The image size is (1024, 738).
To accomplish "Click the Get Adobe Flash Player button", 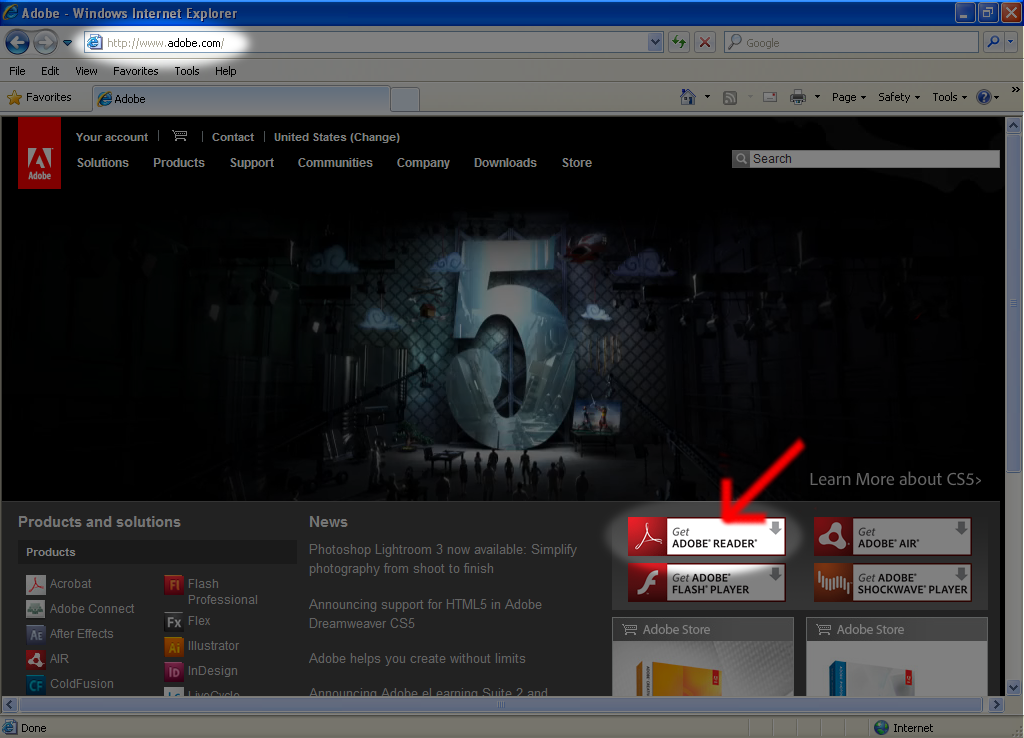I will coord(707,583).
